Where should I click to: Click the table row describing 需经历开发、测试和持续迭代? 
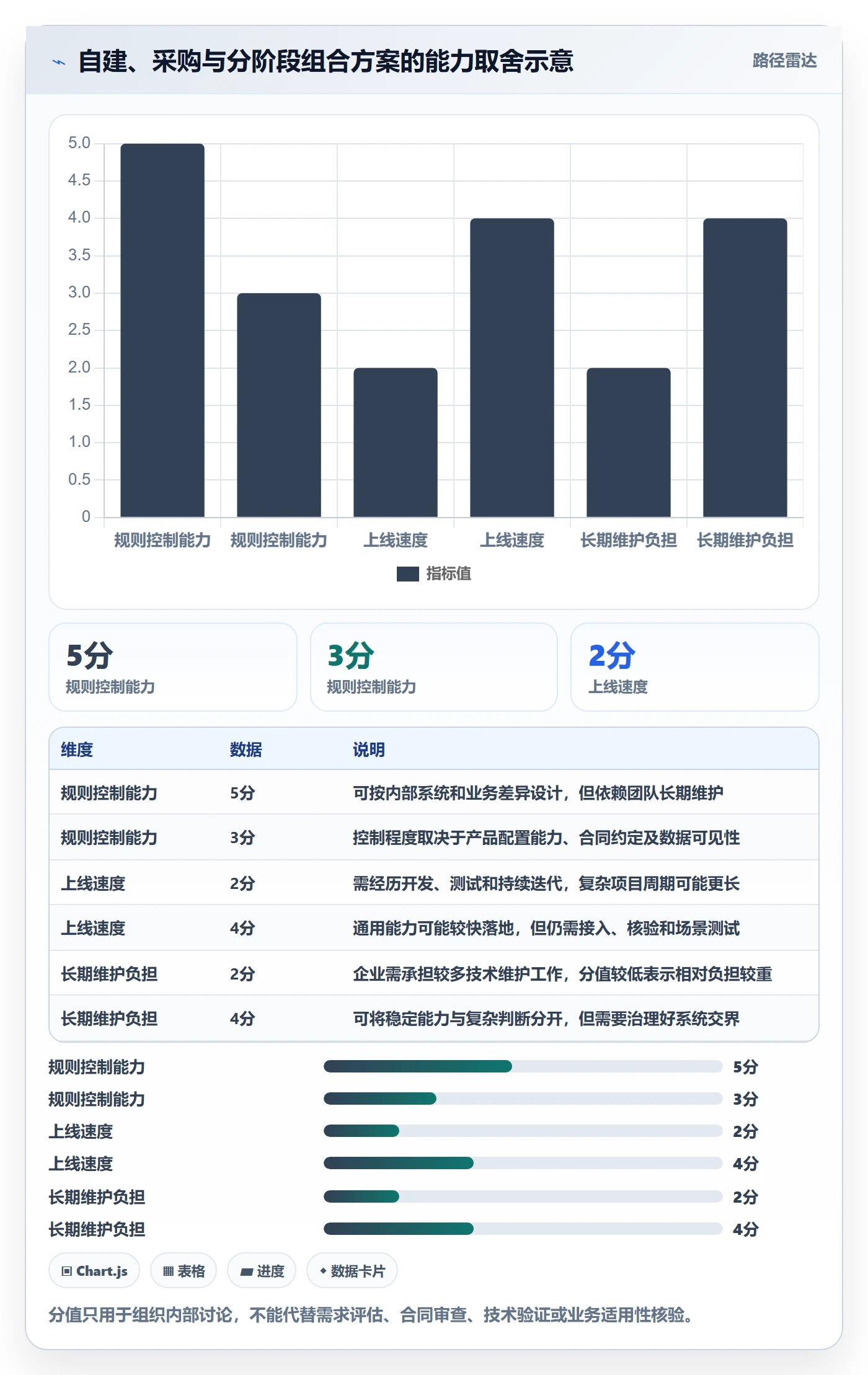click(x=434, y=883)
